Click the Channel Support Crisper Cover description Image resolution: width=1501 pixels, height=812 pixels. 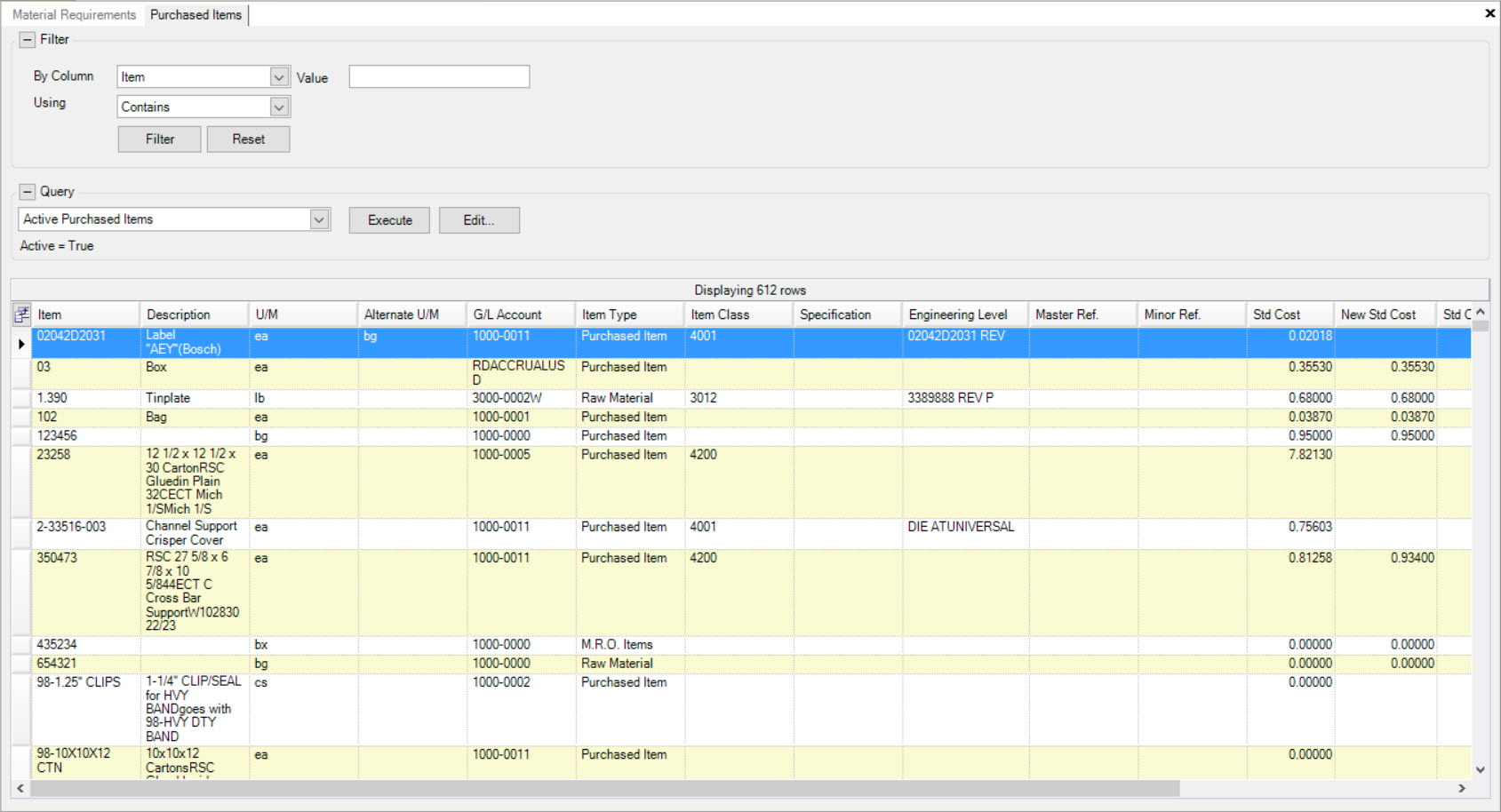pyautogui.click(x=194, y=533)
